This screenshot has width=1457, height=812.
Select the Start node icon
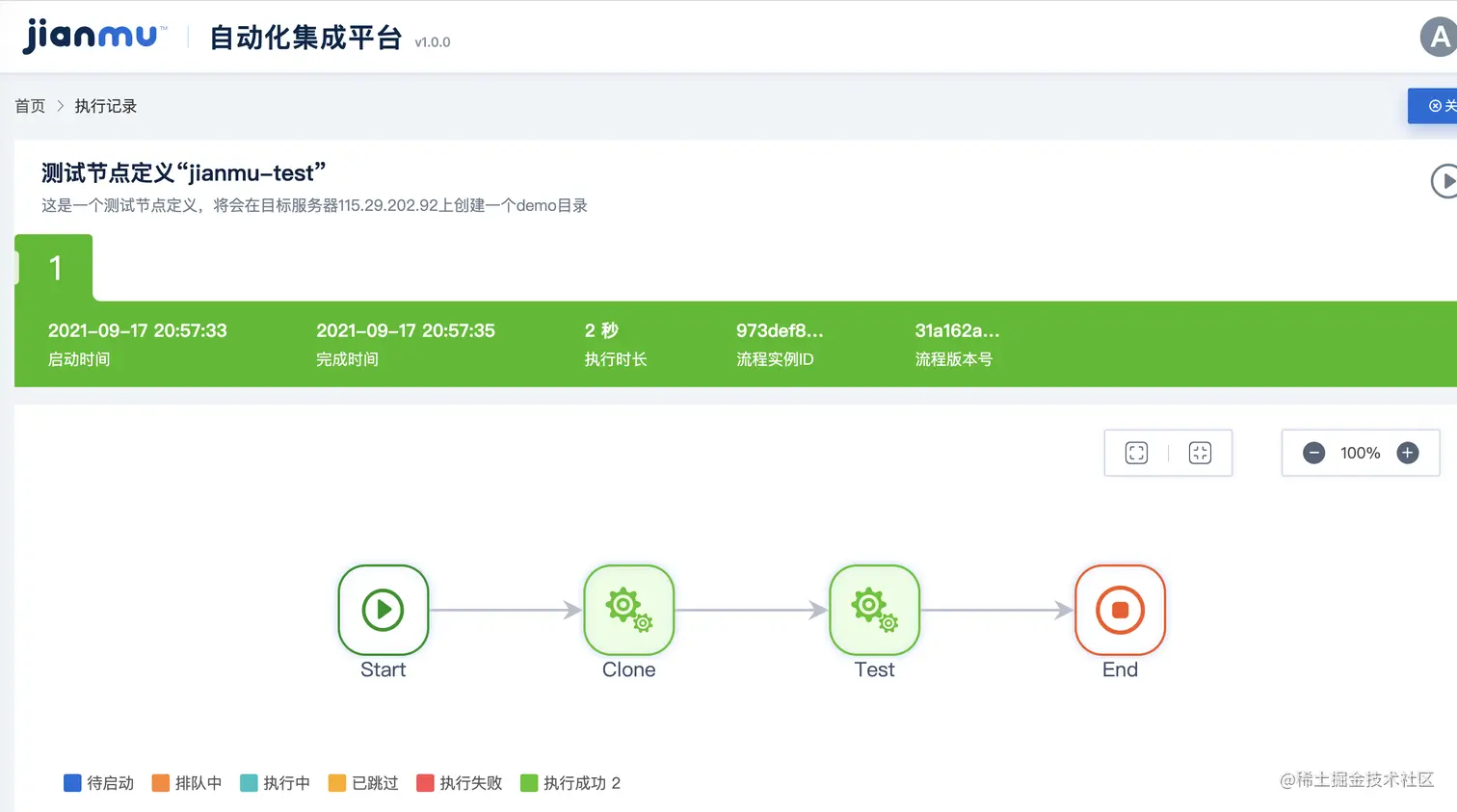pyautogui.click(x=383, y=610)
